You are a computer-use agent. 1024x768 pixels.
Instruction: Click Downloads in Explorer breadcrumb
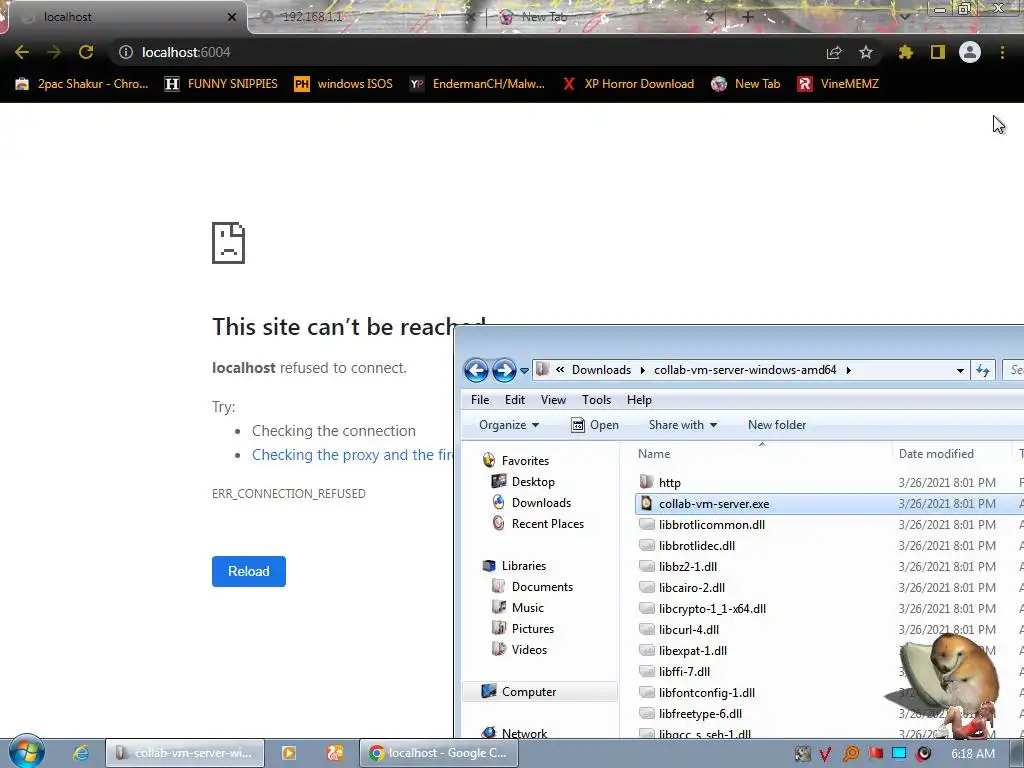point(601,370)
